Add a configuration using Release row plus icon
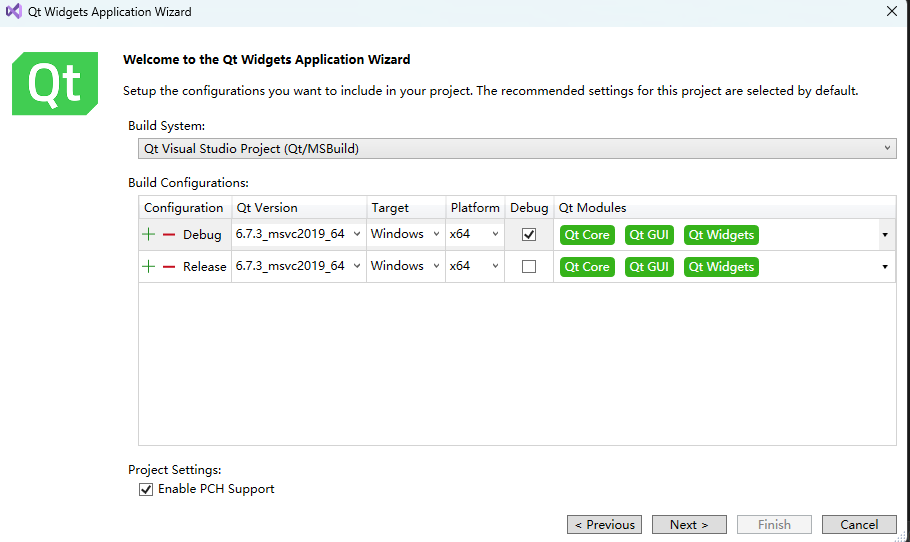Screen dimensions: 910x542 pos(149,266)
